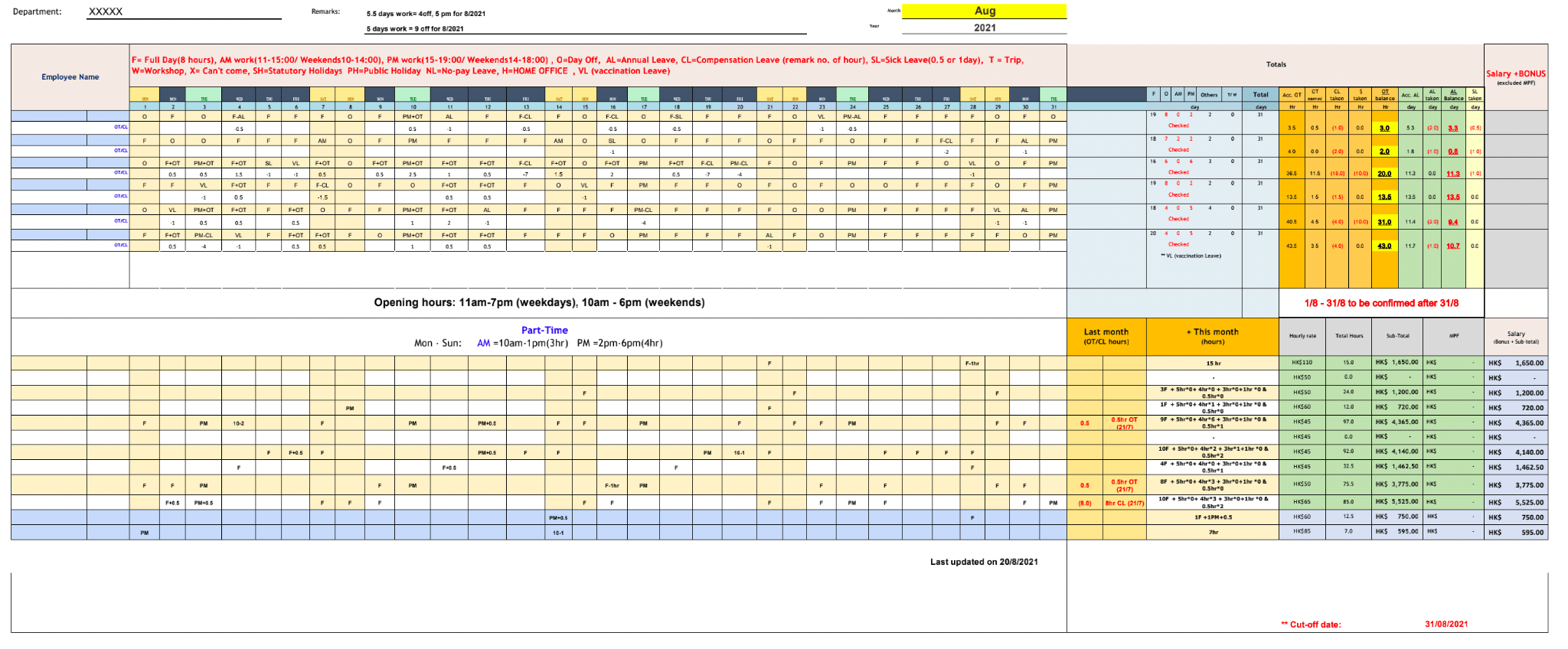Select the Employee Name header cell
The image size is (1568, 649).
[70, 77]
